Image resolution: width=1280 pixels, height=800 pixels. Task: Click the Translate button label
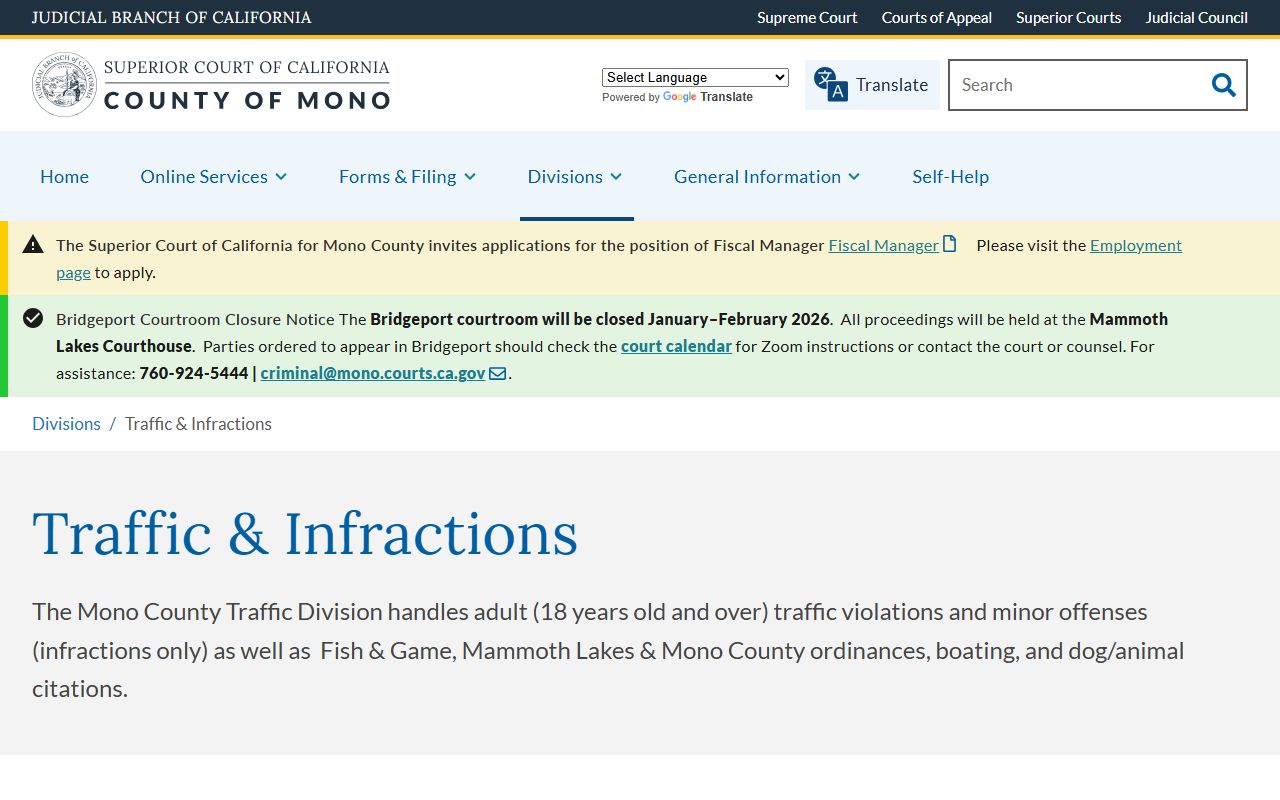892,85
